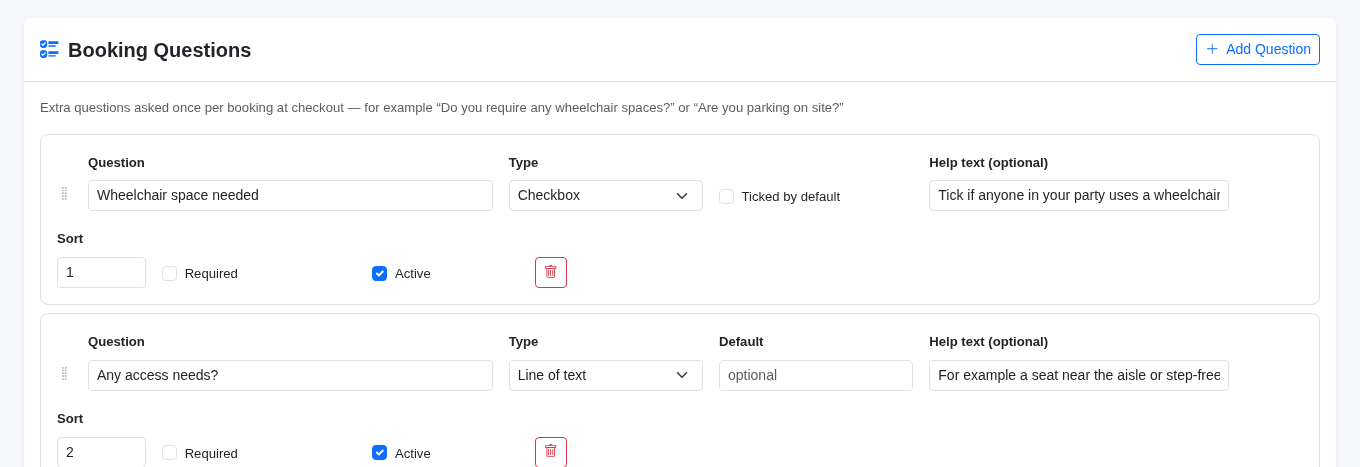This screenshot has height=467, width=1360.
Task: Edit help text about wheelchair users
Action: click(x=1078, y=195)
